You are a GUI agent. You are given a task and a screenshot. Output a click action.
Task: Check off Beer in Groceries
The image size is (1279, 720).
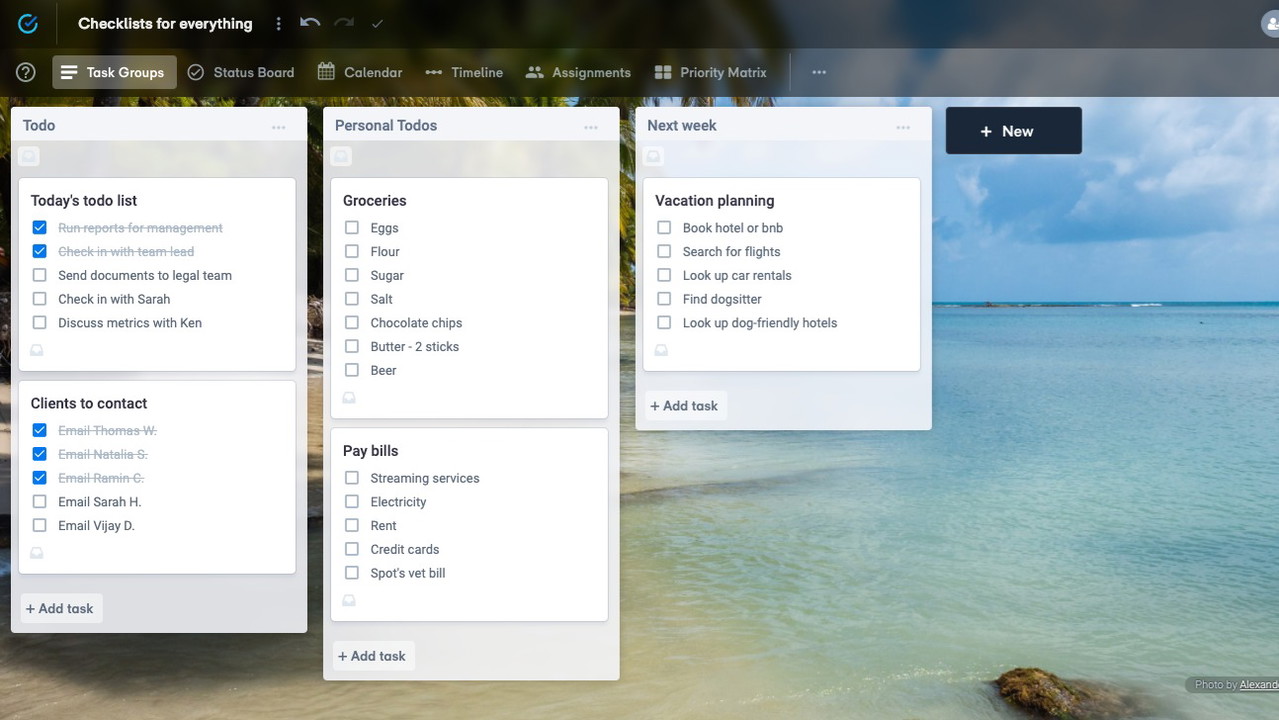352,370
